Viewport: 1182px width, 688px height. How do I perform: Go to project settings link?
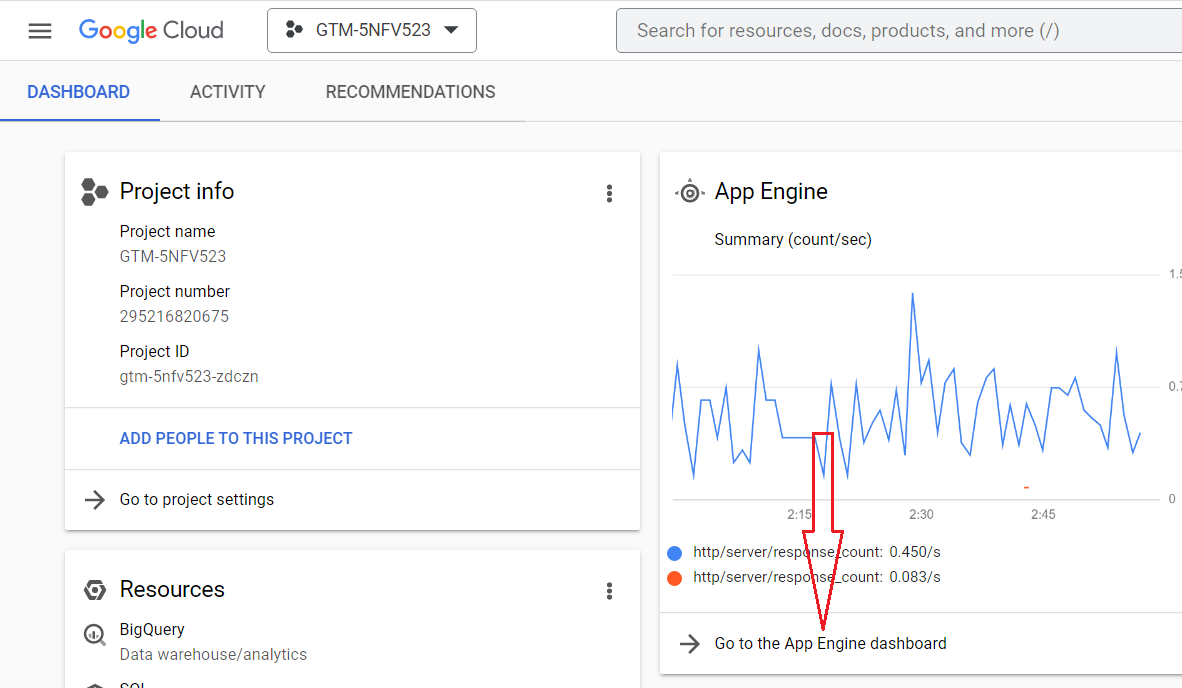tap(197, 500)
